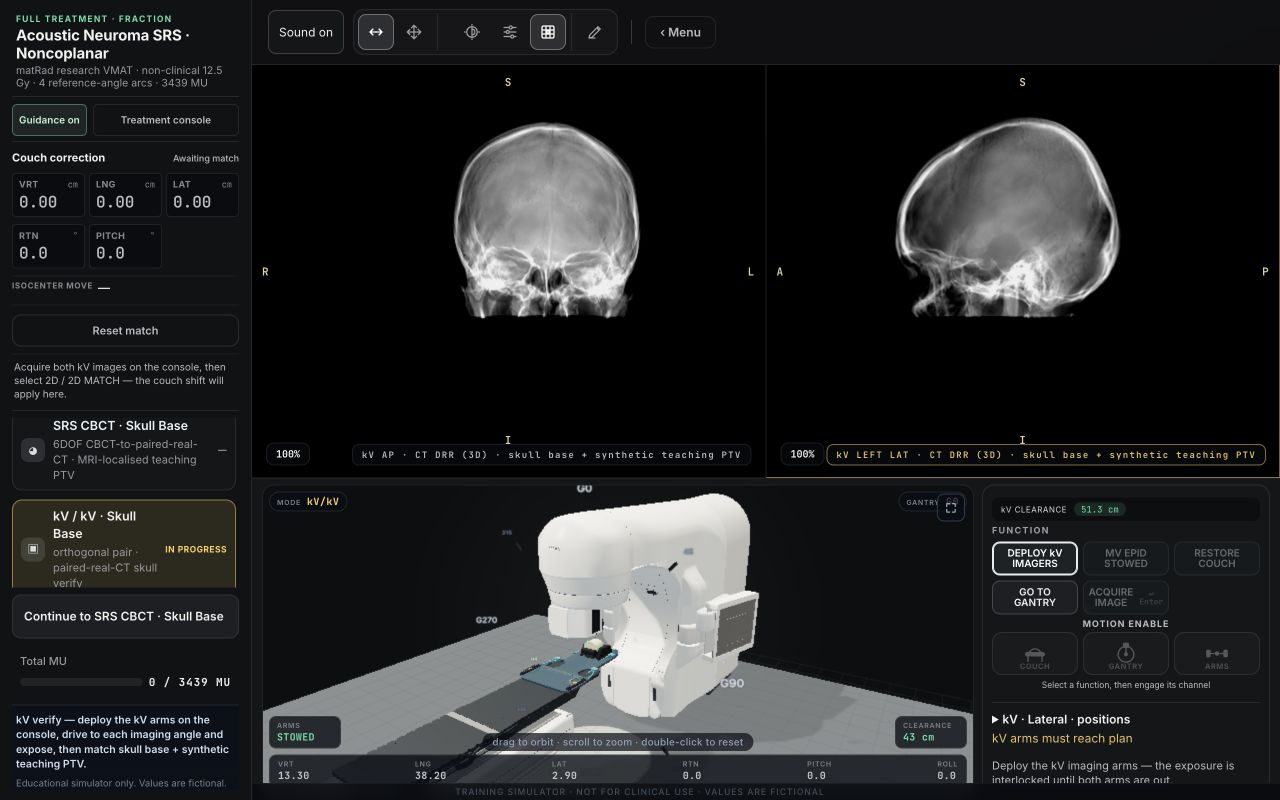The width and height of the screenshot is (1280, 800).
Task: Select the SRS CBCT · Skull Base step
Action: [124, 453]
